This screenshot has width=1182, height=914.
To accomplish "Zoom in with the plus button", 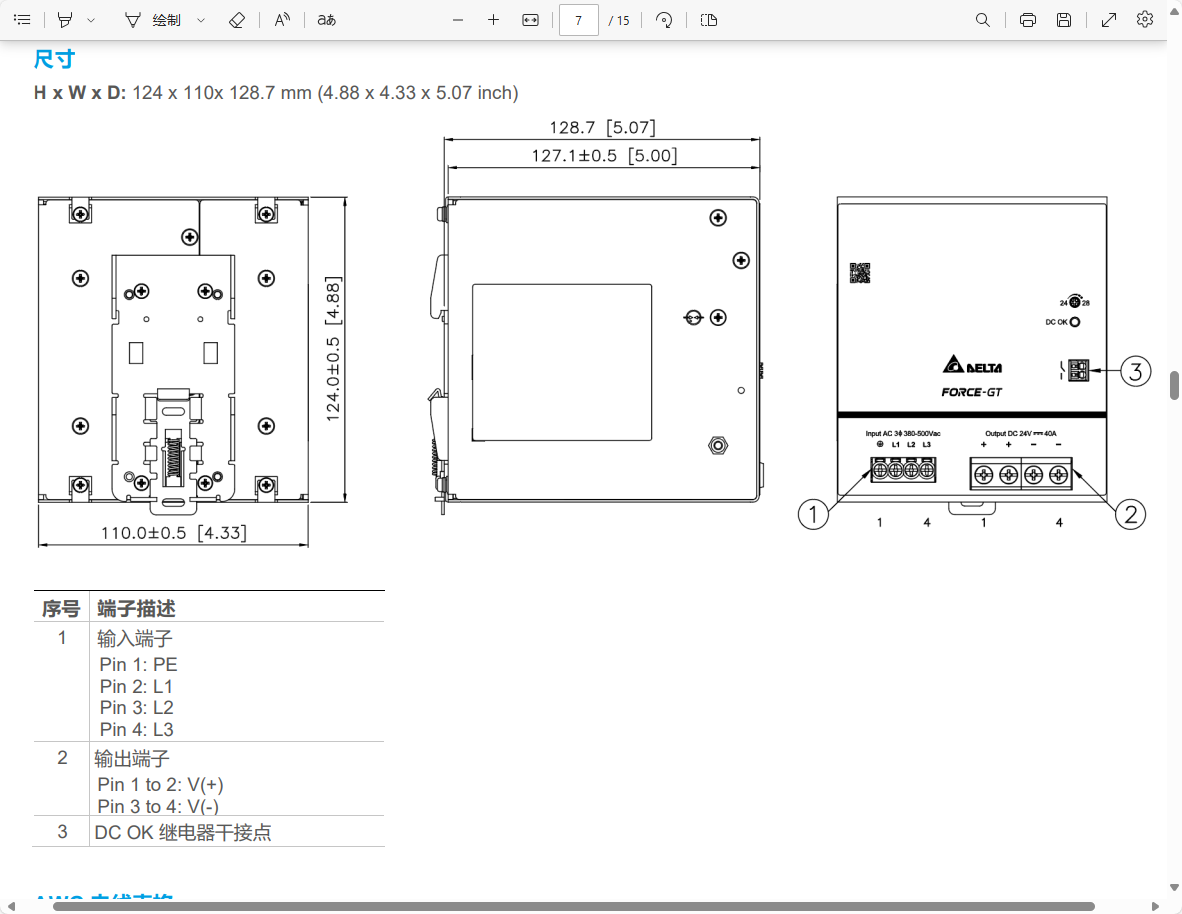I will tap(493, 20).
